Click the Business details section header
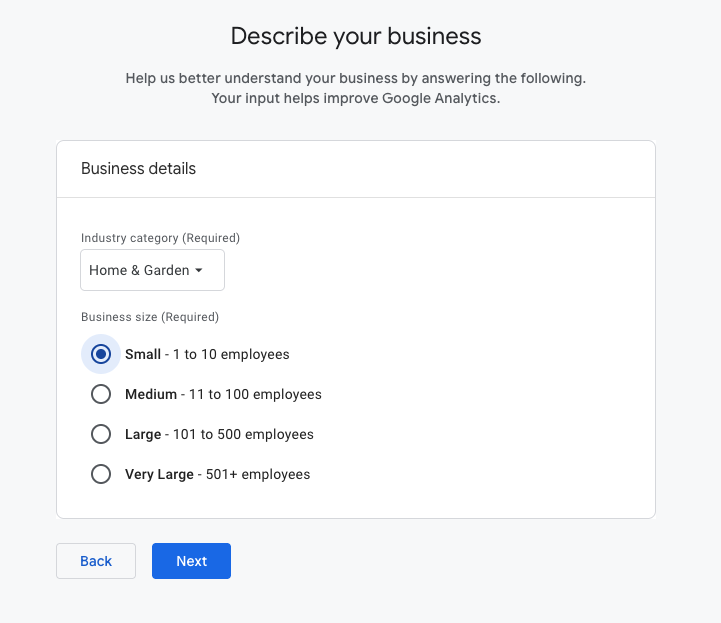Image resolution: width=721 pixels, height=623 pixels. tap(138, 169)
